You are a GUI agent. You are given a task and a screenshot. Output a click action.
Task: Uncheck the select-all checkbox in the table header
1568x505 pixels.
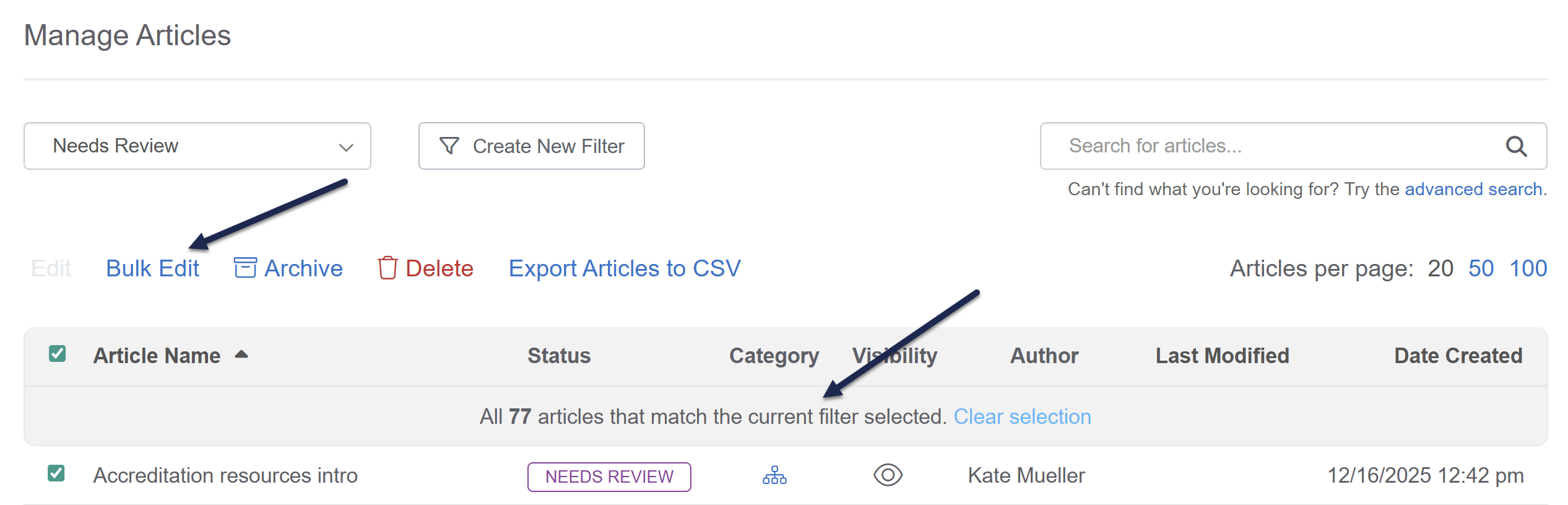point(58,354)
